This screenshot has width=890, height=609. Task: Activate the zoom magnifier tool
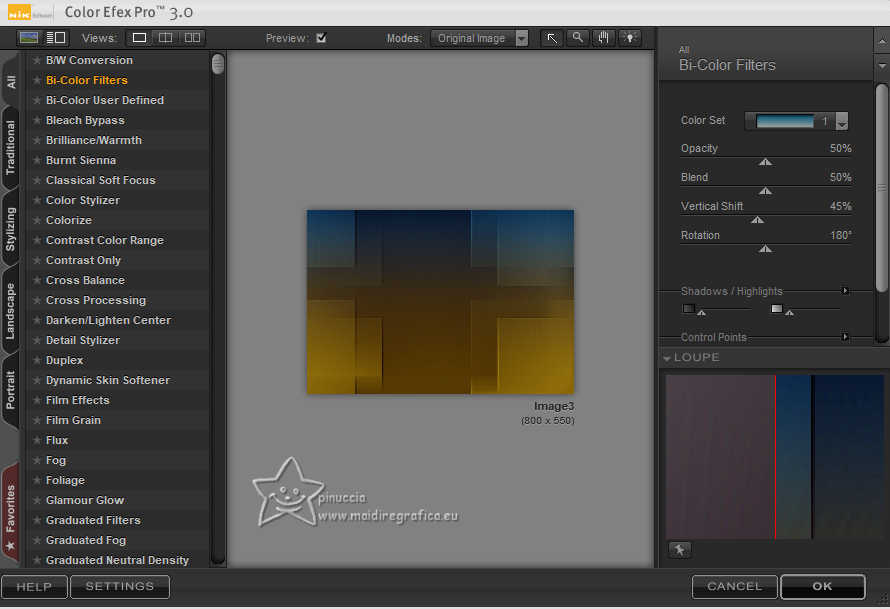pos(577,38)
